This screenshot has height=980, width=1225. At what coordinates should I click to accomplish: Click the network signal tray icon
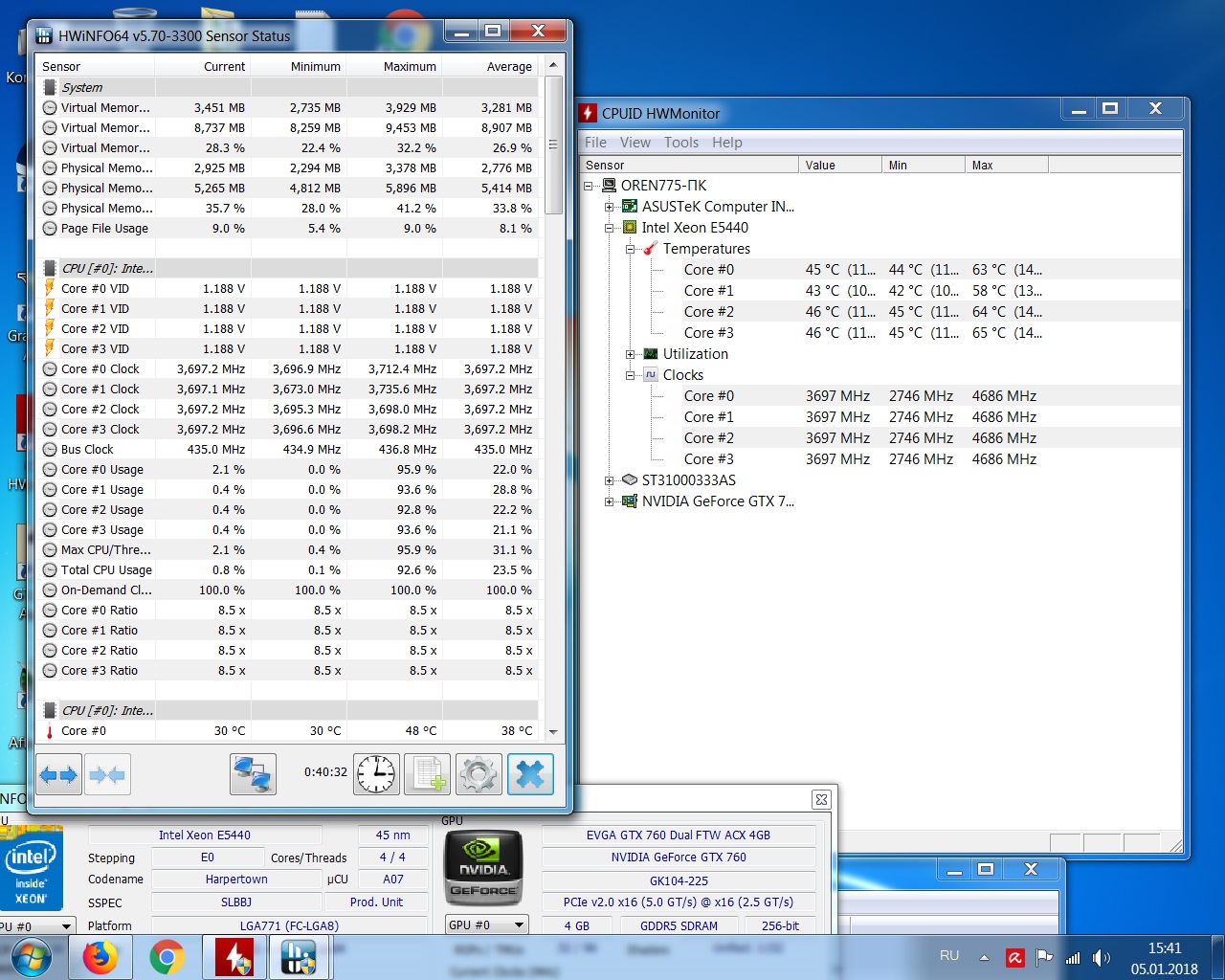pyautogui.click(x=1073, y=958)
